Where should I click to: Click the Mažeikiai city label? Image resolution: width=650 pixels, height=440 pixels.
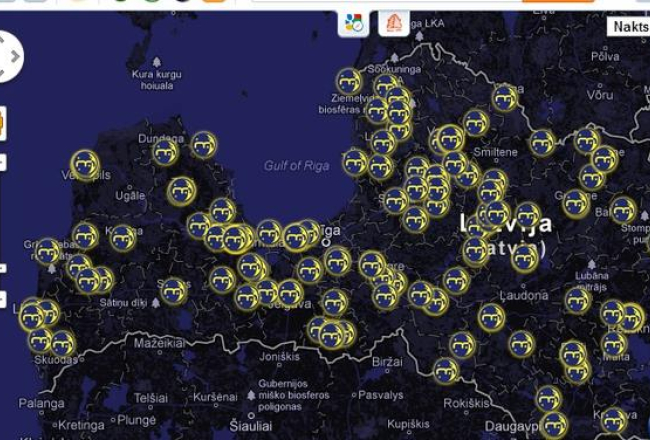(x=160, y=343)
